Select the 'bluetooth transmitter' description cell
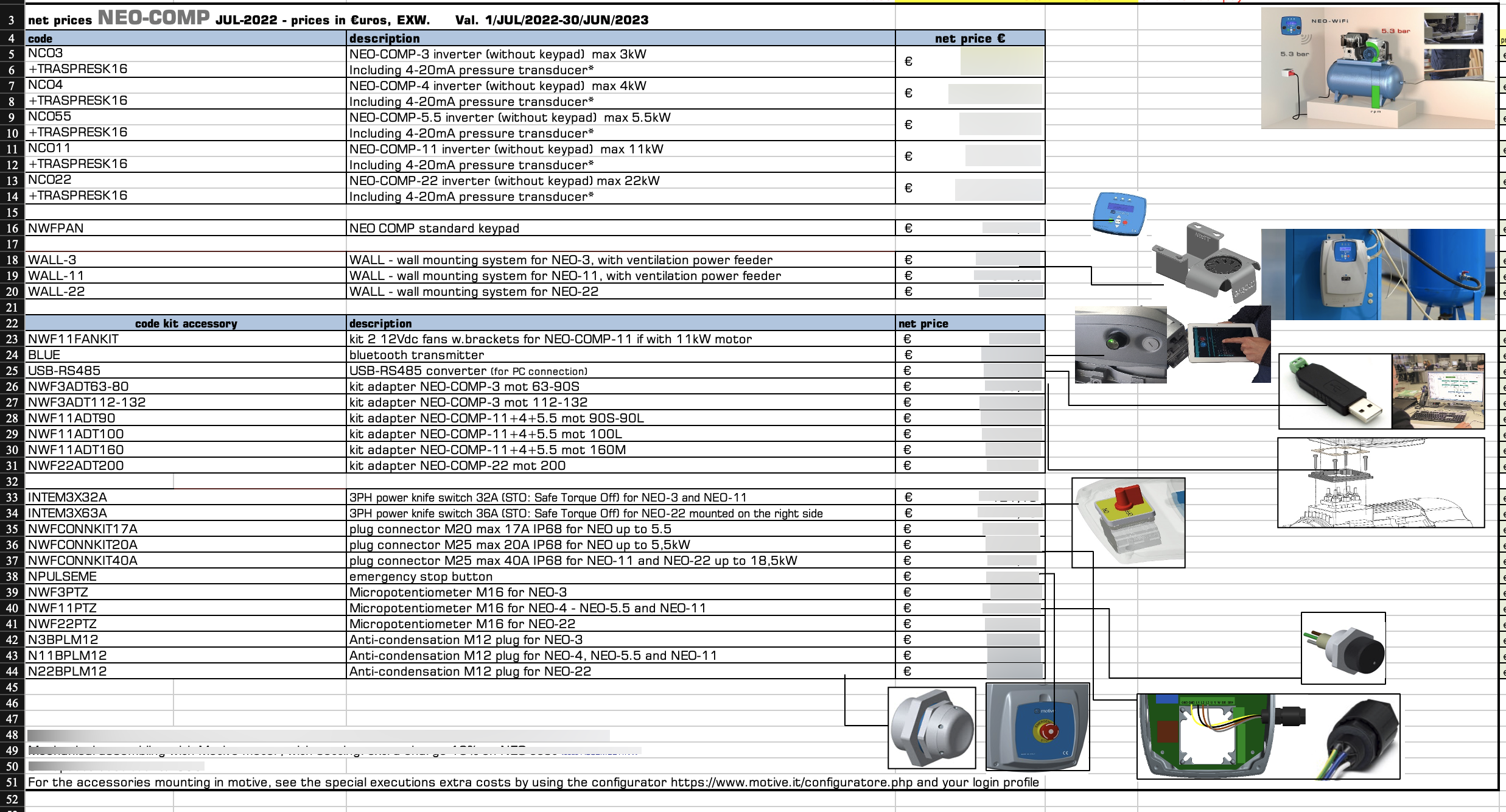 tap(621, 355)
